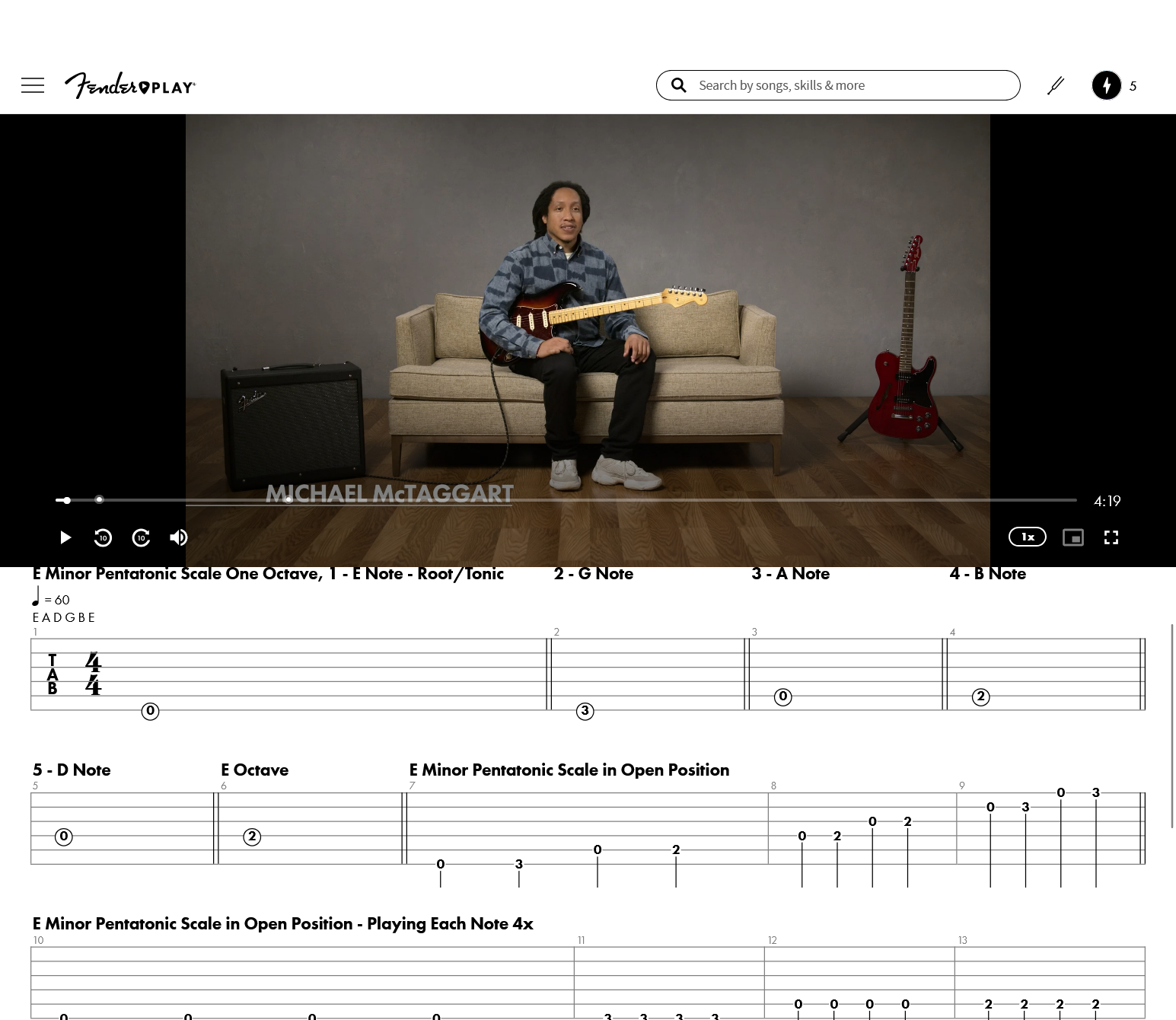This screenshot has width=1176, height=1020.
Task: Click the 'Playing Each Note 4x' heading
Action: (x=450, y=924)
